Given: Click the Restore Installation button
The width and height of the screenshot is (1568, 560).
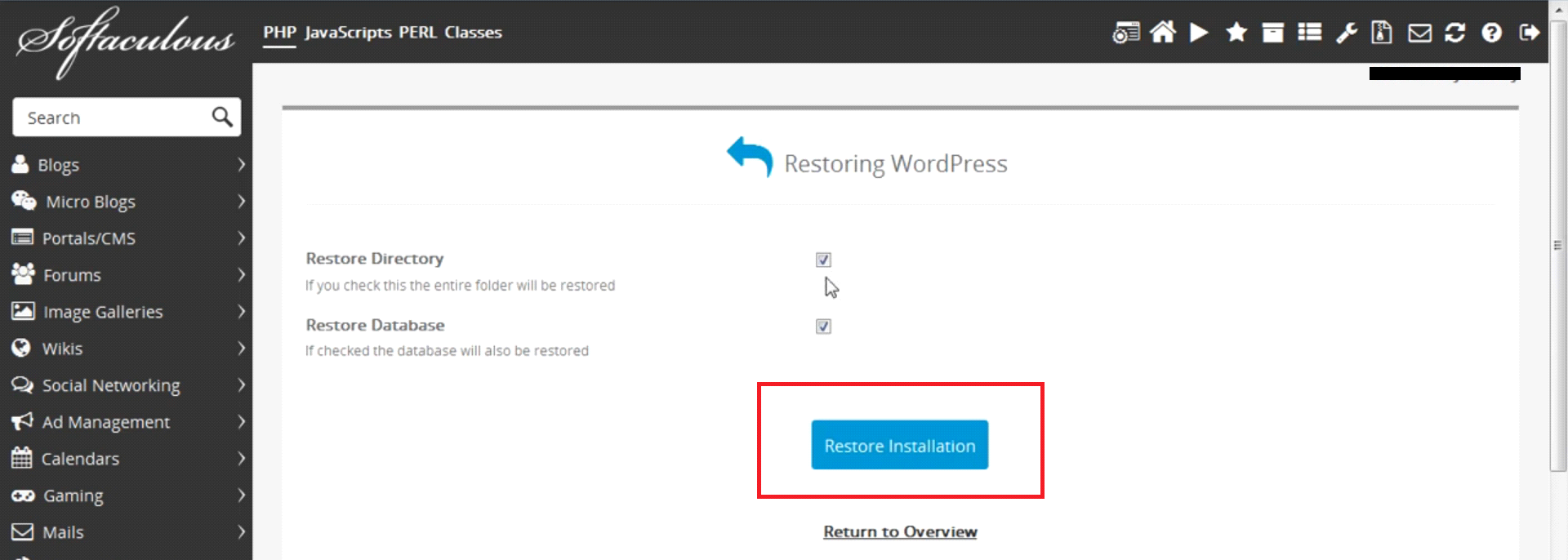Looking at the screenshot, I should coord(899,445).
